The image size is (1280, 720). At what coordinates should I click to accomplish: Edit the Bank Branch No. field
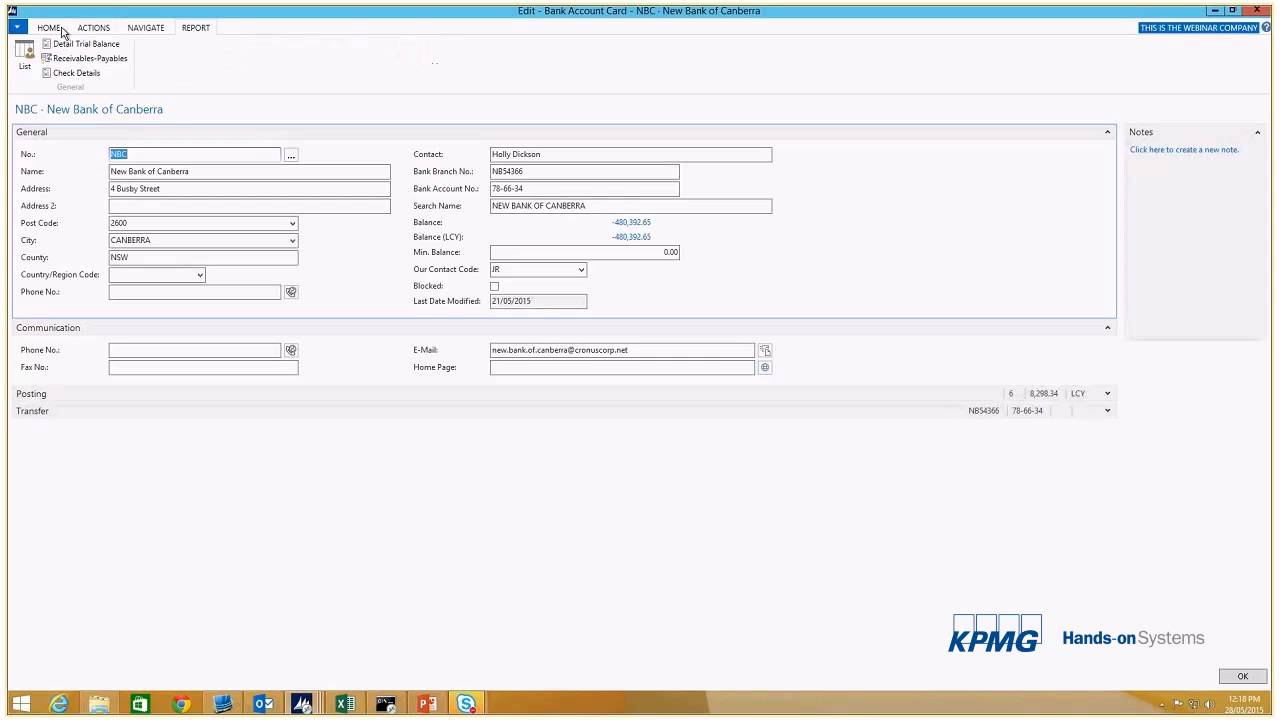coord(585,172)
